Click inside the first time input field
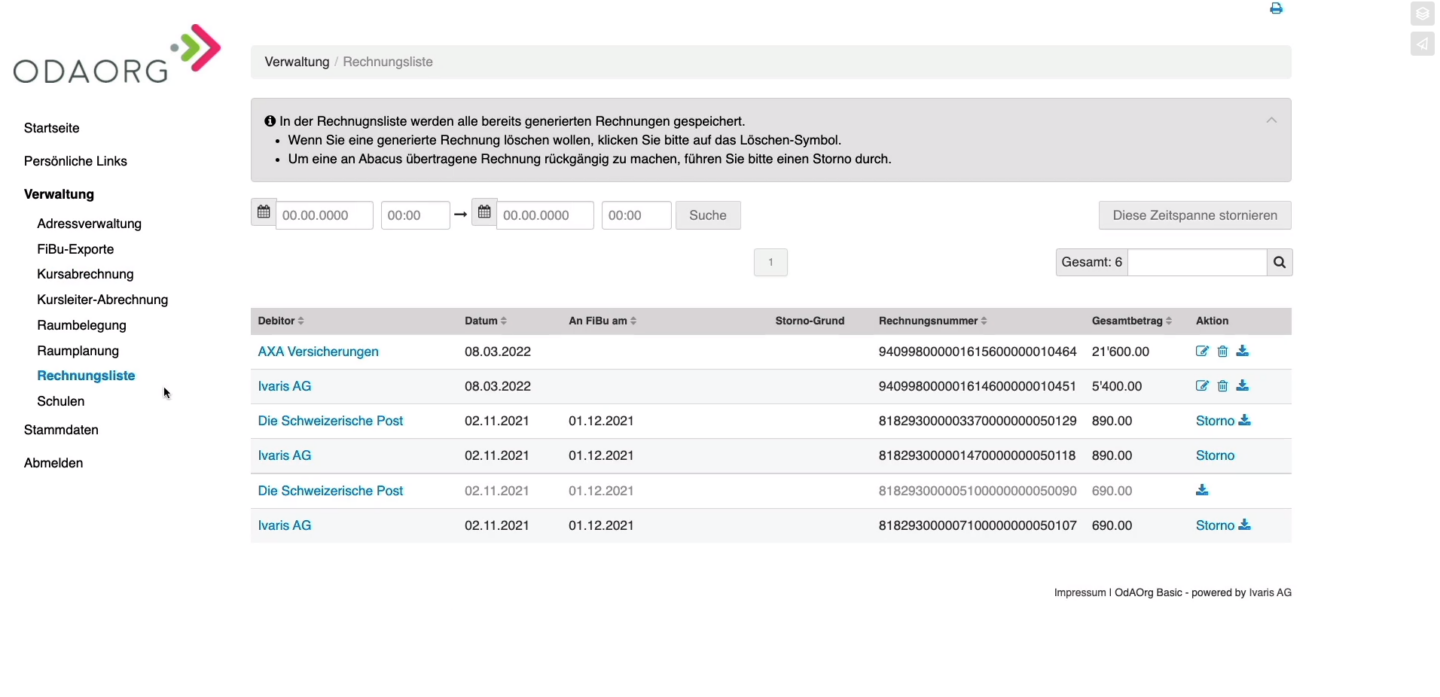The width and height of the screenshot is (1440, 697). tap(415, 214)
